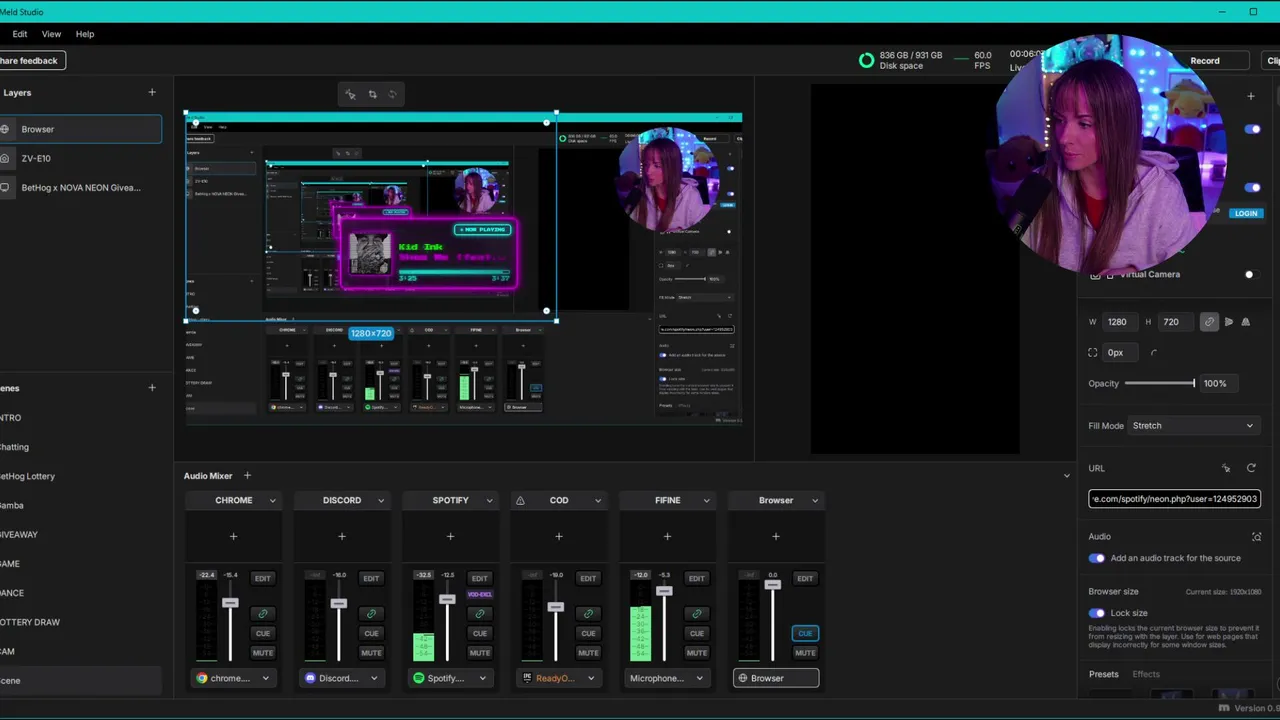The image size is (1280, 720).
Task: Add an effect to the SPOTIFY track
Action: [450, 536]
